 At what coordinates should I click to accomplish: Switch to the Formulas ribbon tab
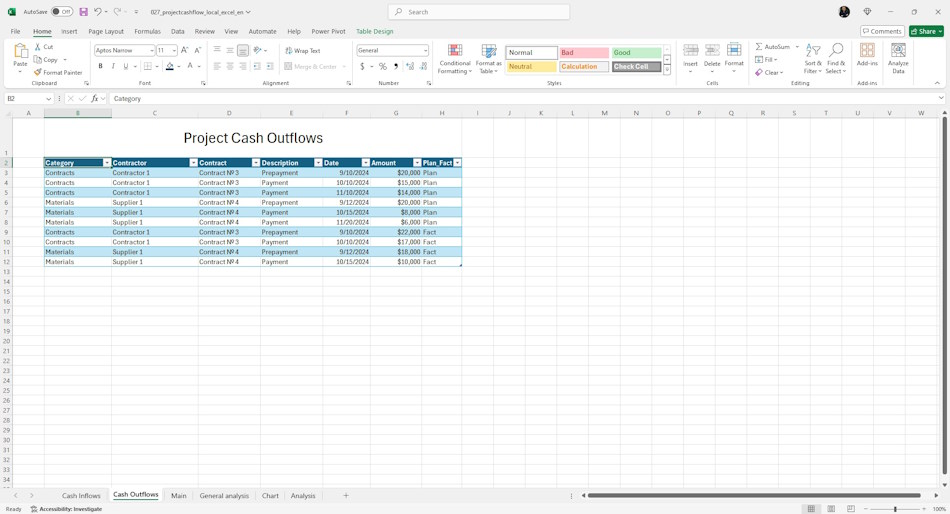click(147, 31)
